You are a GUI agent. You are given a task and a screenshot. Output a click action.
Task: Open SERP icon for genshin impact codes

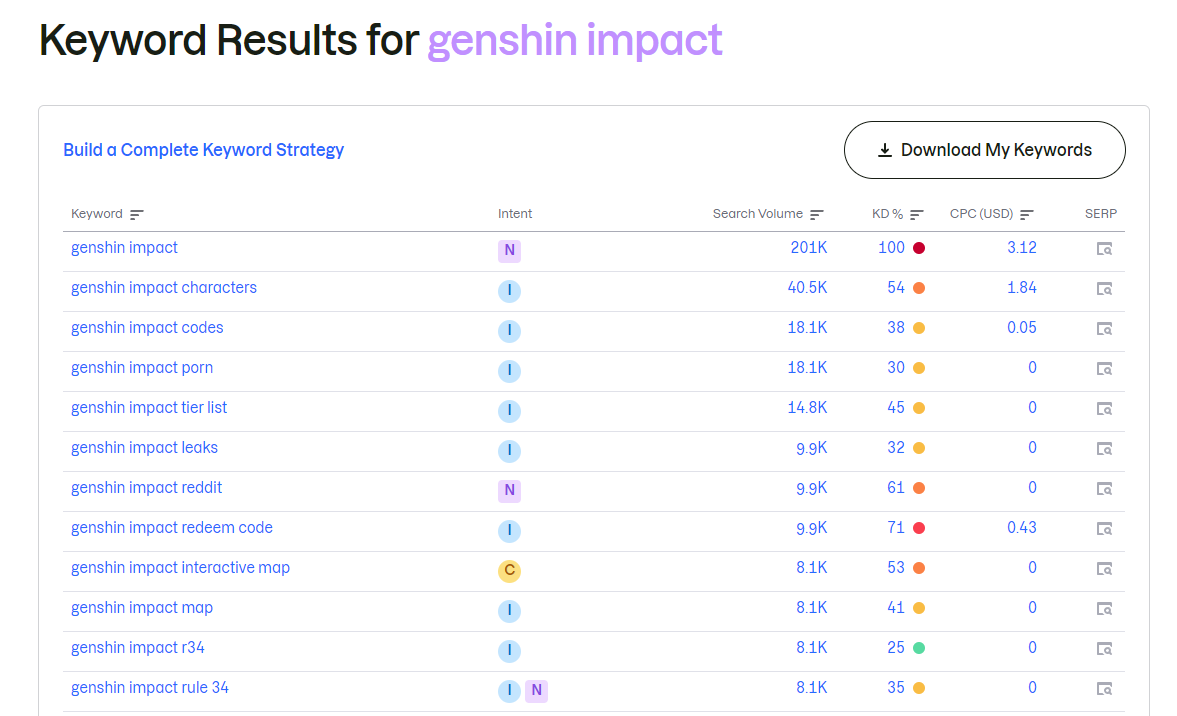1104,329
